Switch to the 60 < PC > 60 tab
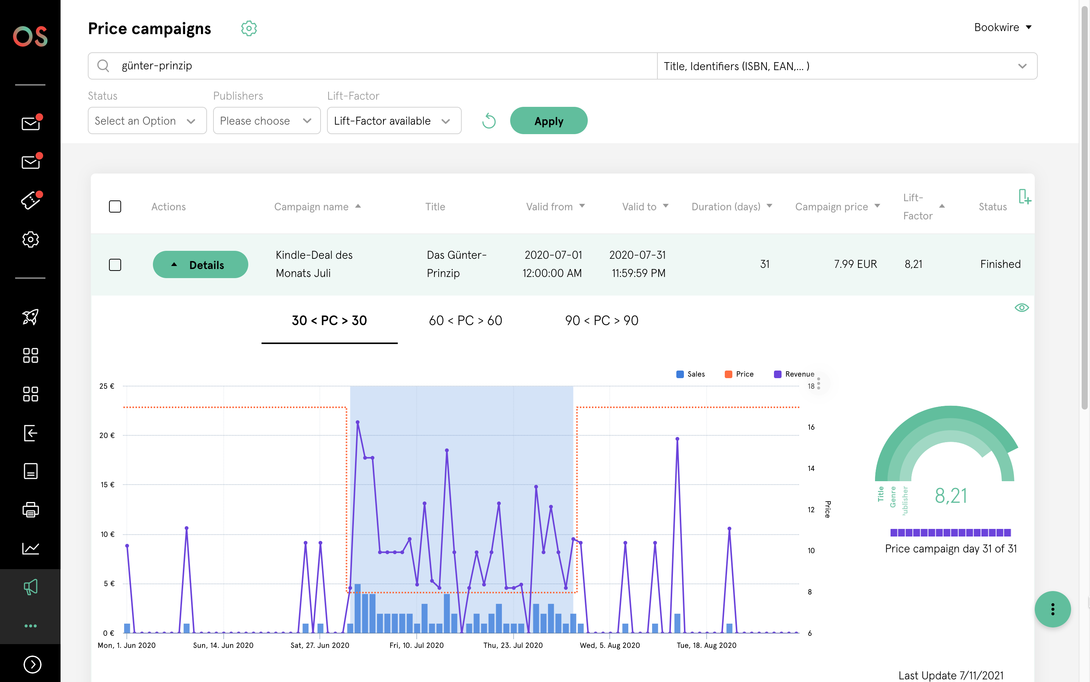Screen dimensions: 1090x682 pyautogui.click(x=465, y=321)
